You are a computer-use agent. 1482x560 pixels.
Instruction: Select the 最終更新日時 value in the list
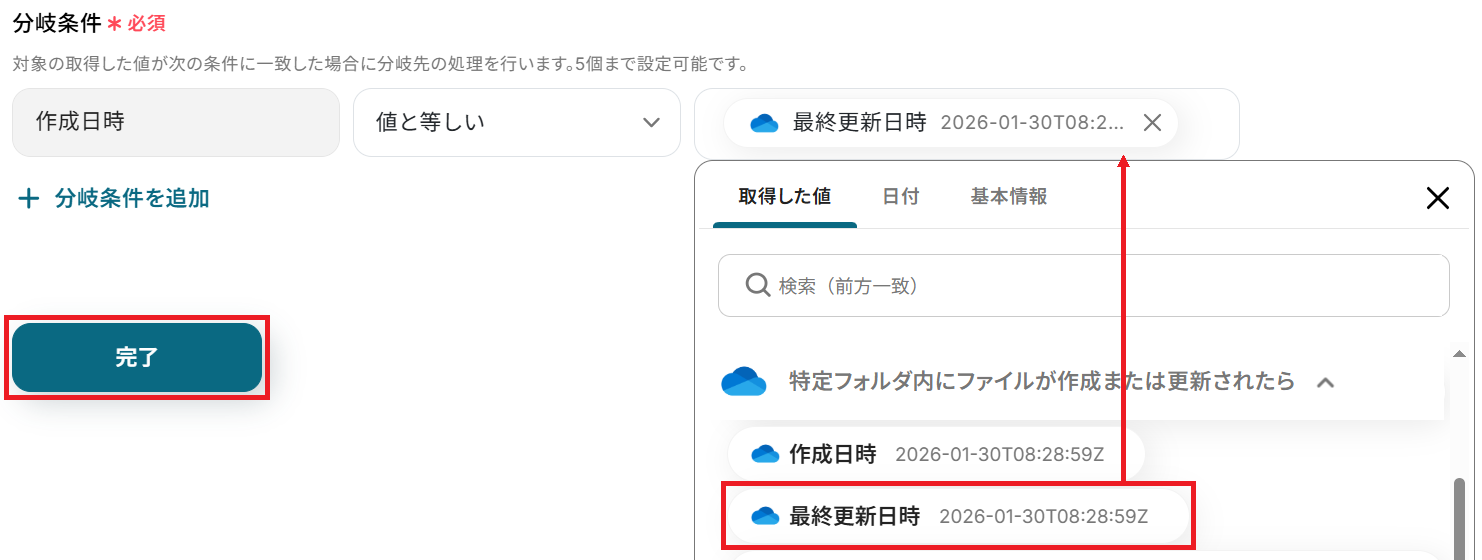958,516
